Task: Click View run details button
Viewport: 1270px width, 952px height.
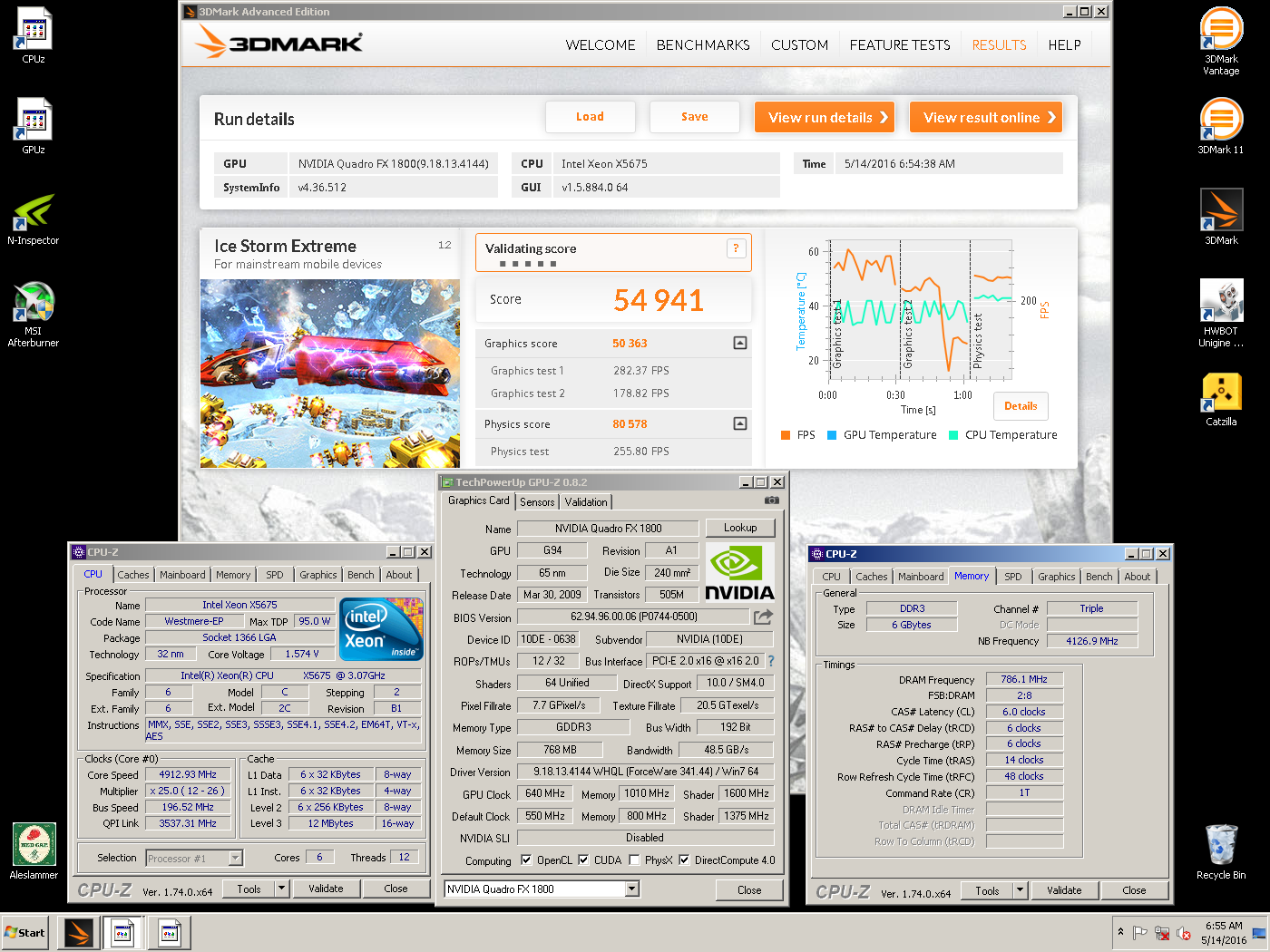Action: click(x=825, y=117)
